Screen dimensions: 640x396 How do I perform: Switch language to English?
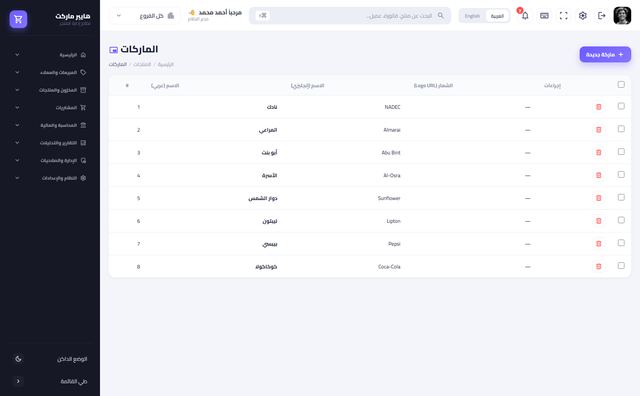coord(472,16)
